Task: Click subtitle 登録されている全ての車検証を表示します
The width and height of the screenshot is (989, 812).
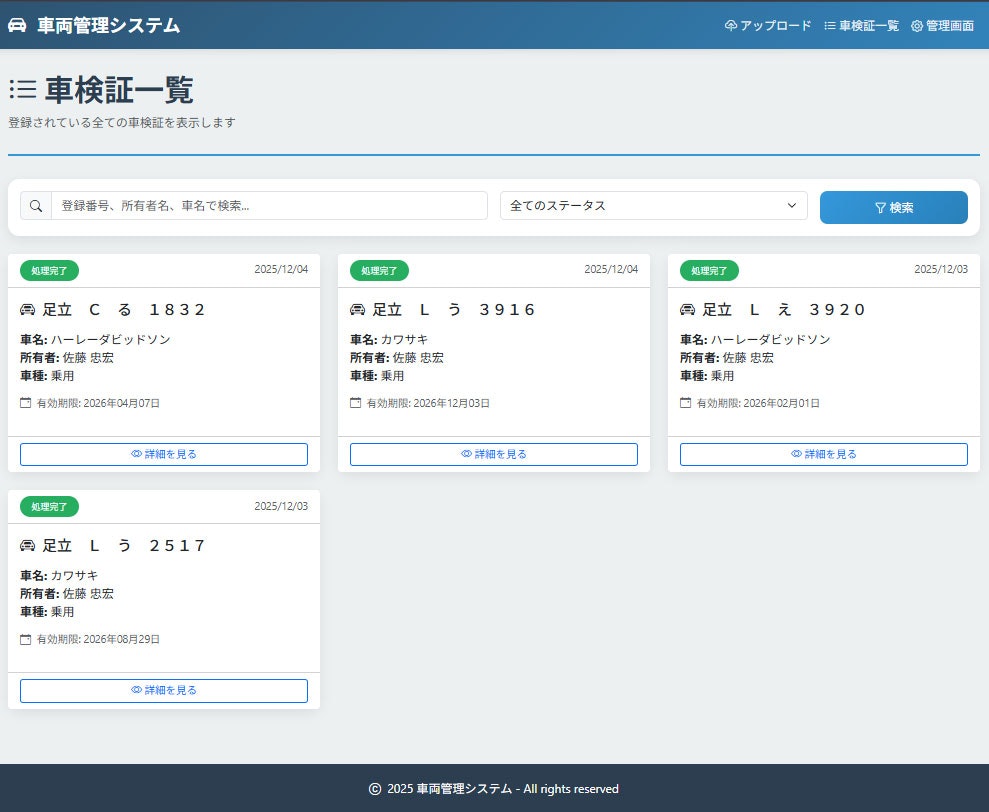Action: click(x=122, y=122)
